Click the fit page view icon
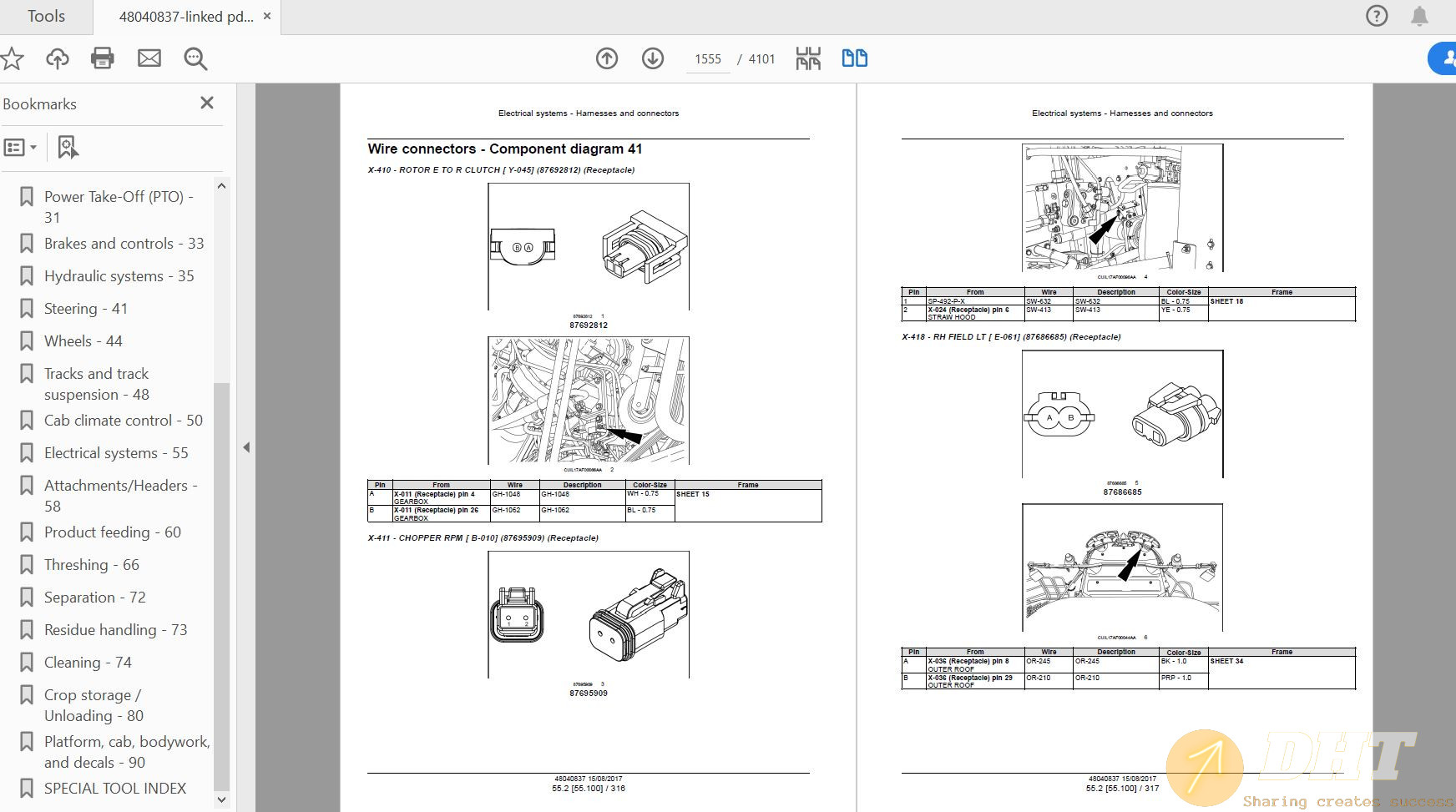This screenshot has width=1456, height=812. [808, 58]
